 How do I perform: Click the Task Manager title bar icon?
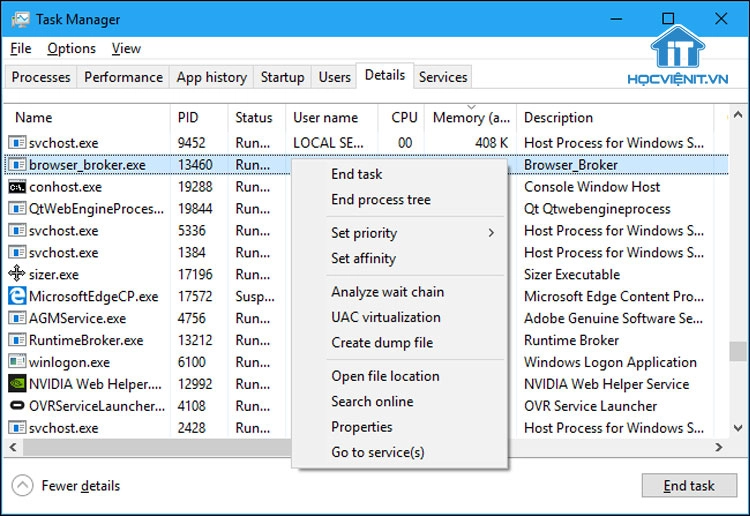pos(20,20)
